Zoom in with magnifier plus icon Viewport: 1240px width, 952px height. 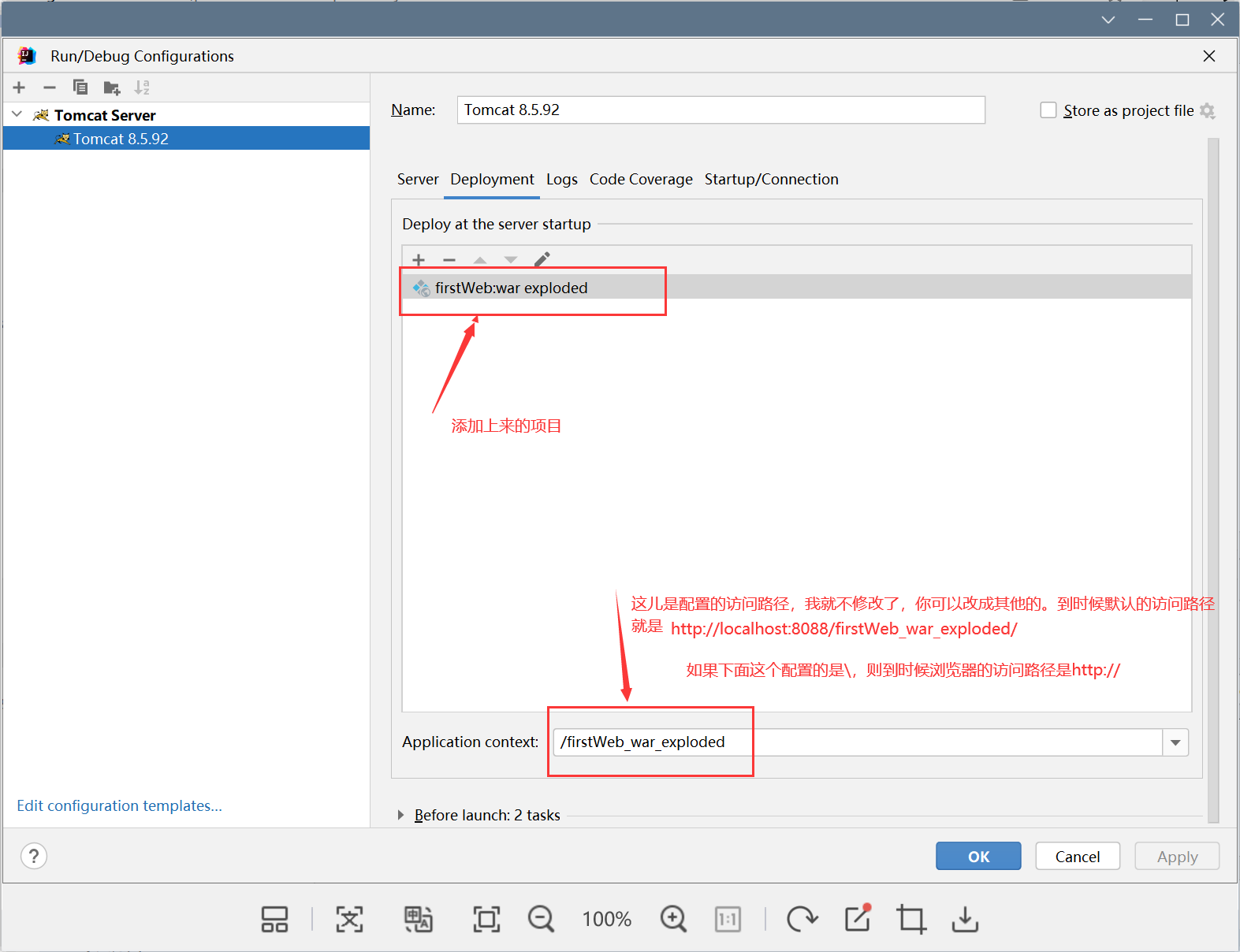(x=673, y=919)
